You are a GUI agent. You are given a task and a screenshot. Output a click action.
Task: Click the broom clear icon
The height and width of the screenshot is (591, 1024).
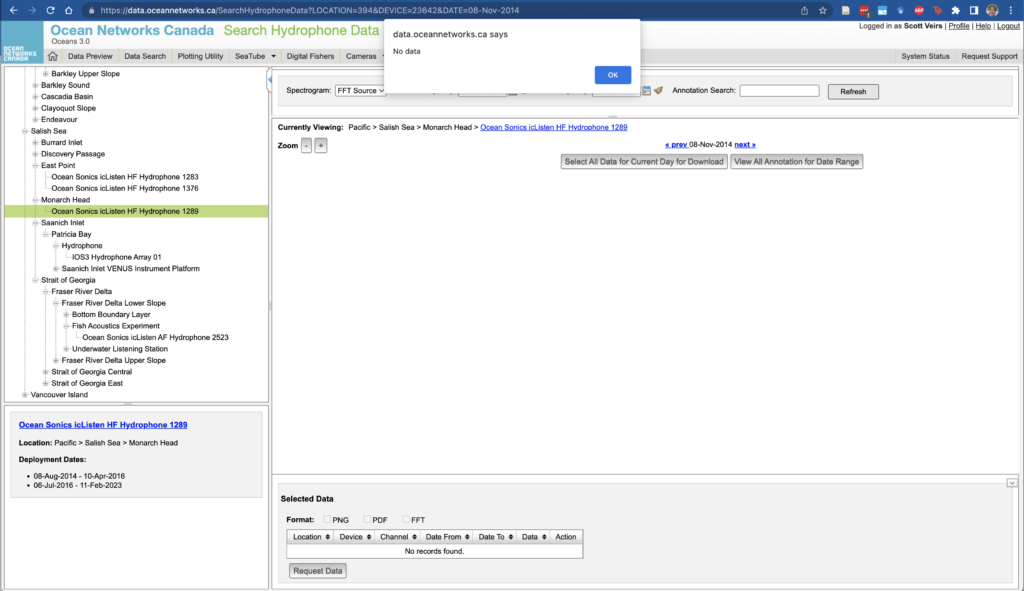[x=658, y=91]
